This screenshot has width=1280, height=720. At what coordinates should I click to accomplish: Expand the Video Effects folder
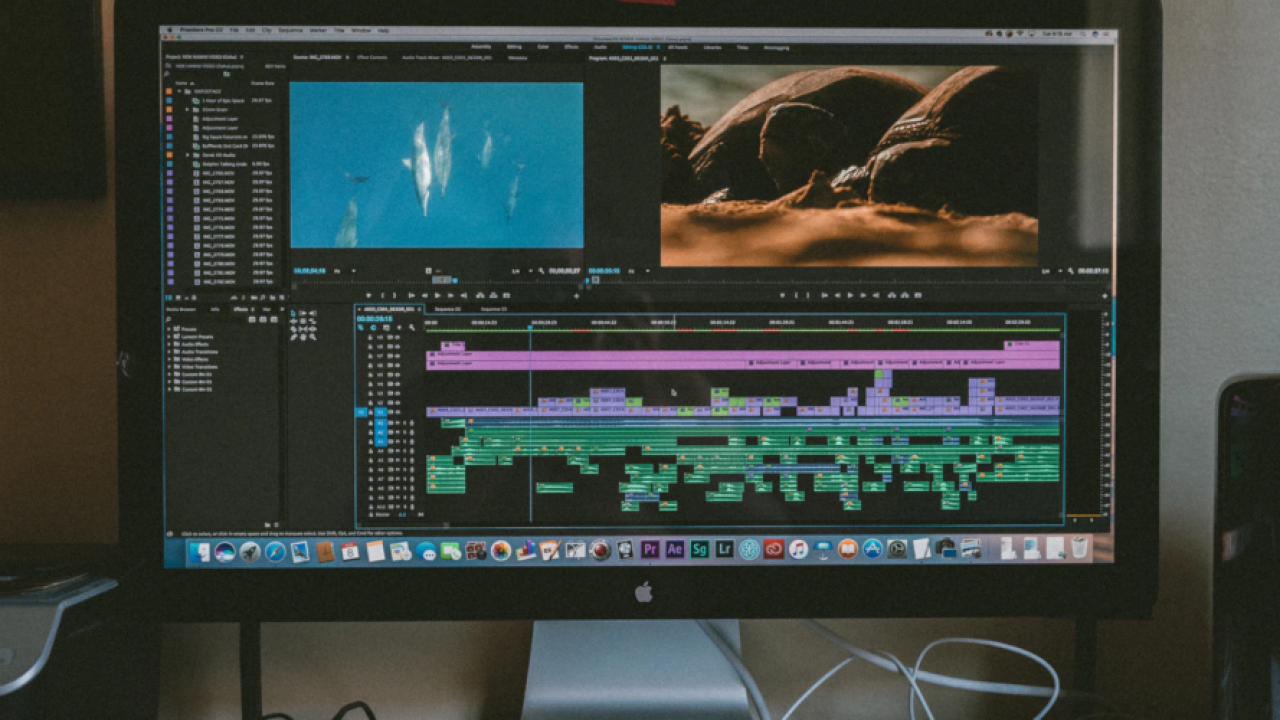[x=169, y=359]
